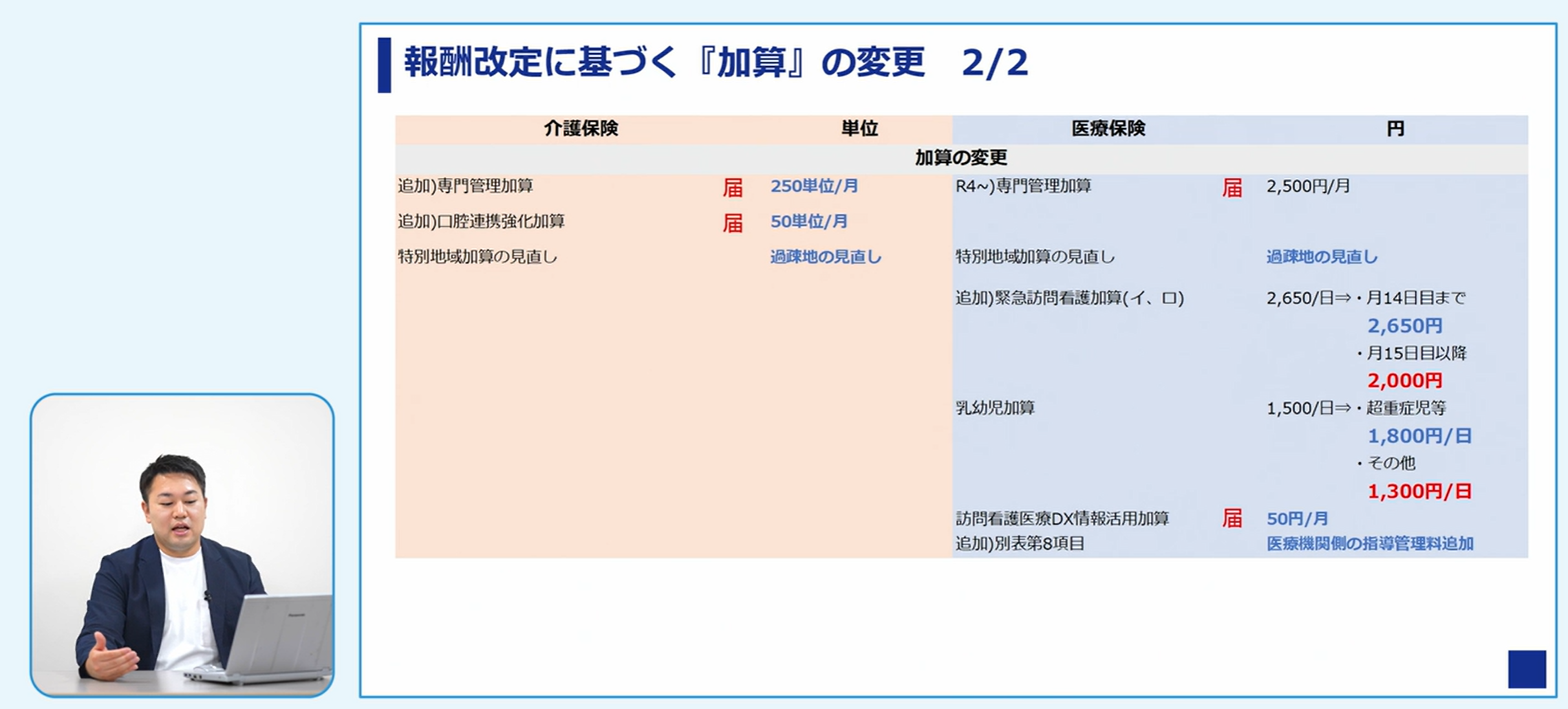The width and height of the screenshot is (1568, 709).
Task: Click blue 医療機関側の指導管理料追加 text
Action: [x=1369, y=543]
